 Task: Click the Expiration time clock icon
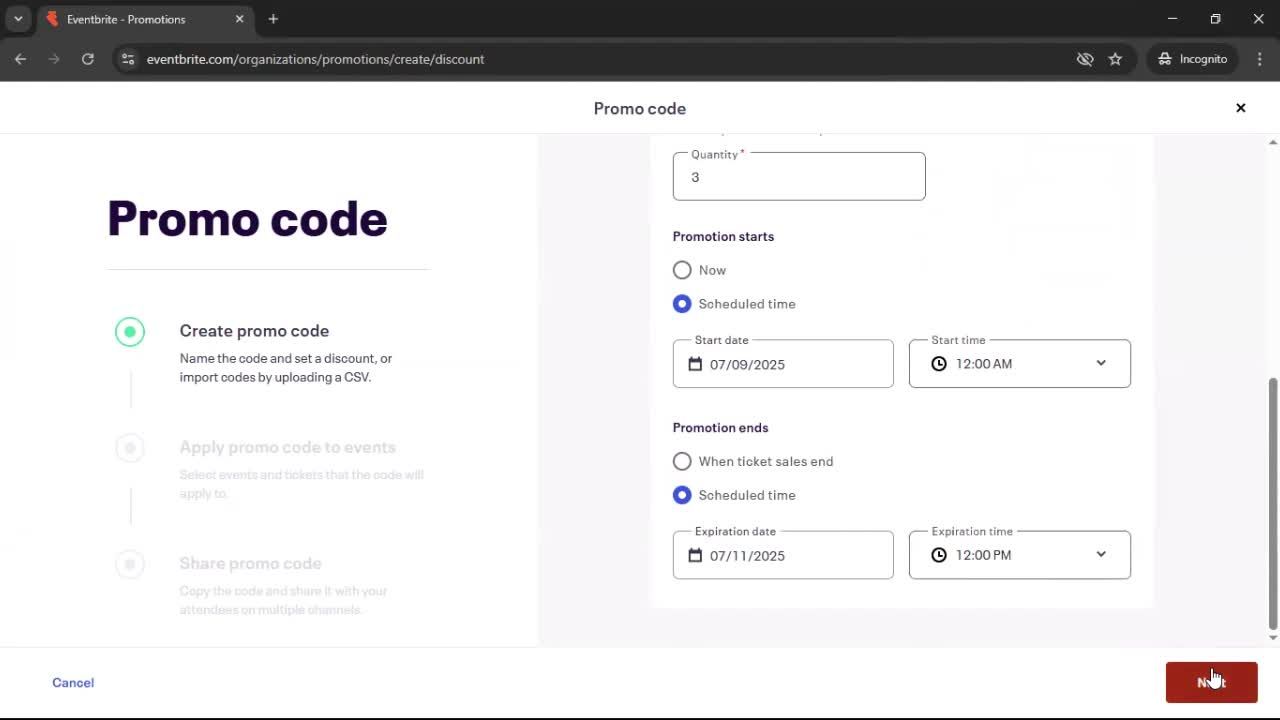(938, 555)
